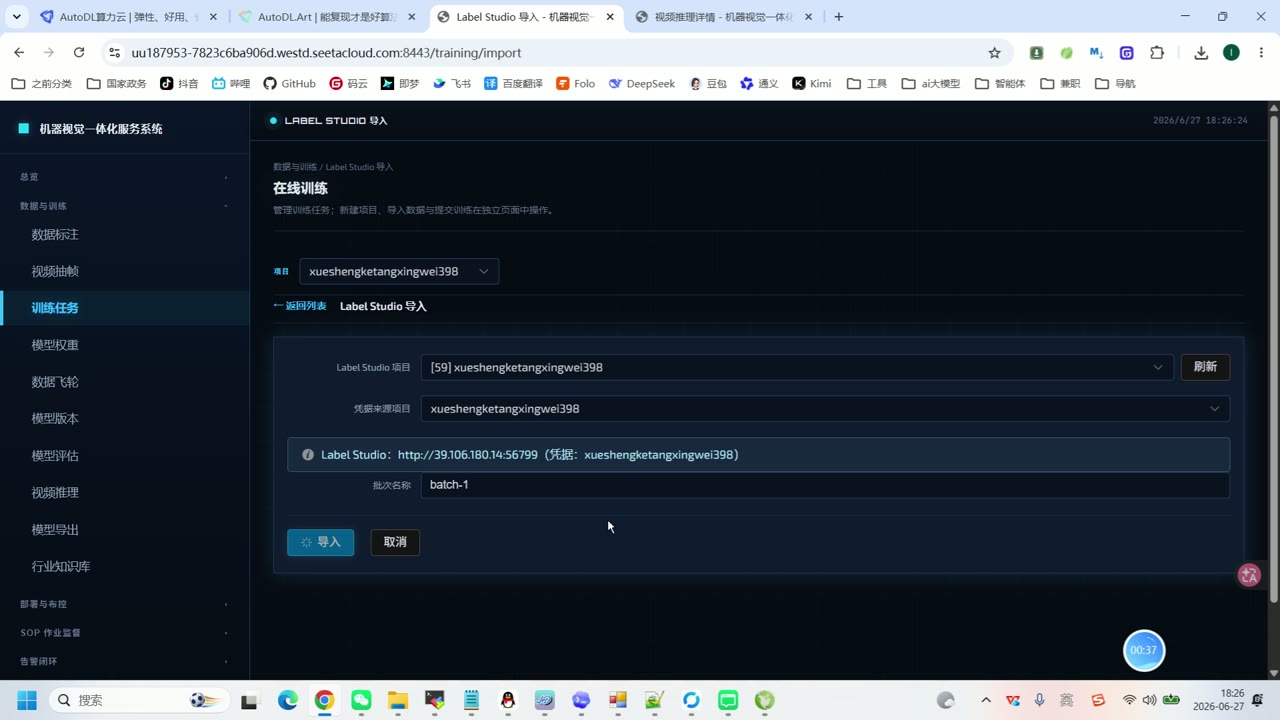1280x720 pixels.
Task: Click the 00:37 recording timer bubble
Action: tap(1144, 650)
